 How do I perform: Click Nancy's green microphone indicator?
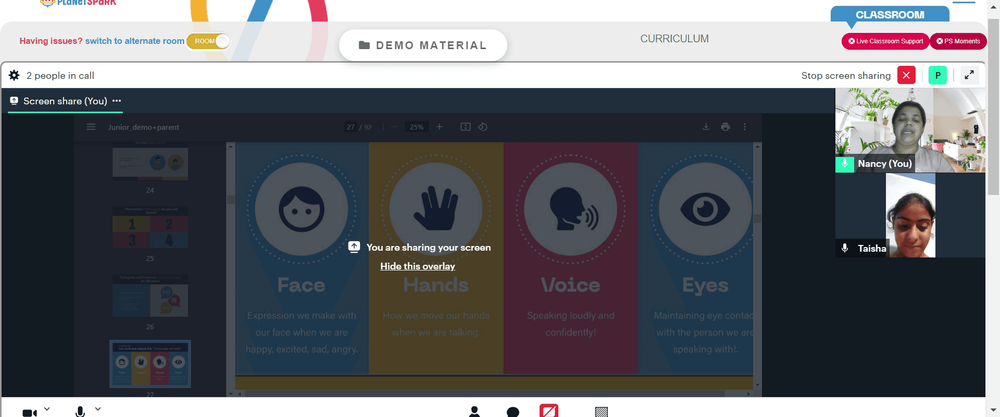(844, 164)
